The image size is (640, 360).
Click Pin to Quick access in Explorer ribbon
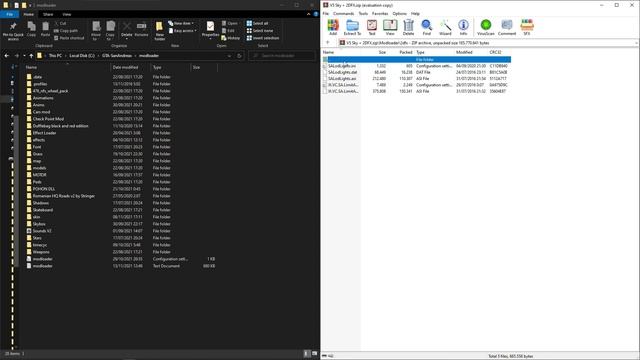tap(13, 31)
